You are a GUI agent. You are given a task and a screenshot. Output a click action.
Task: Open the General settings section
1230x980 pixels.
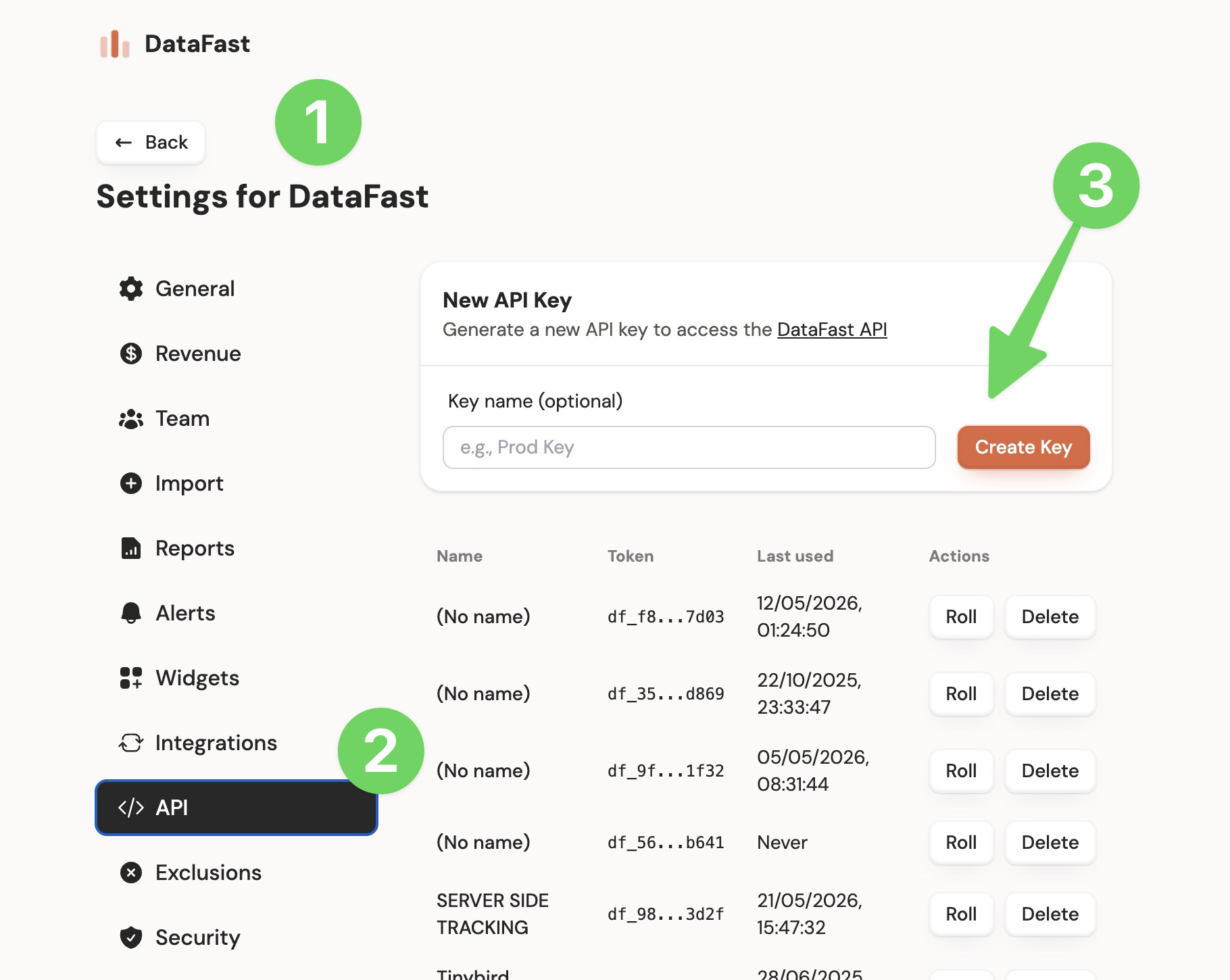pyautogui.click(x=237, y=289)
